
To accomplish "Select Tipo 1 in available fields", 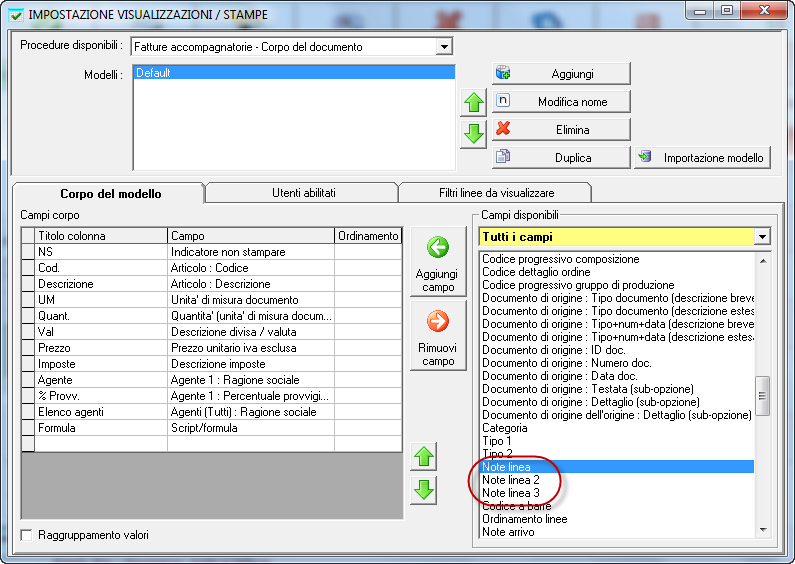I will [617, 441].
